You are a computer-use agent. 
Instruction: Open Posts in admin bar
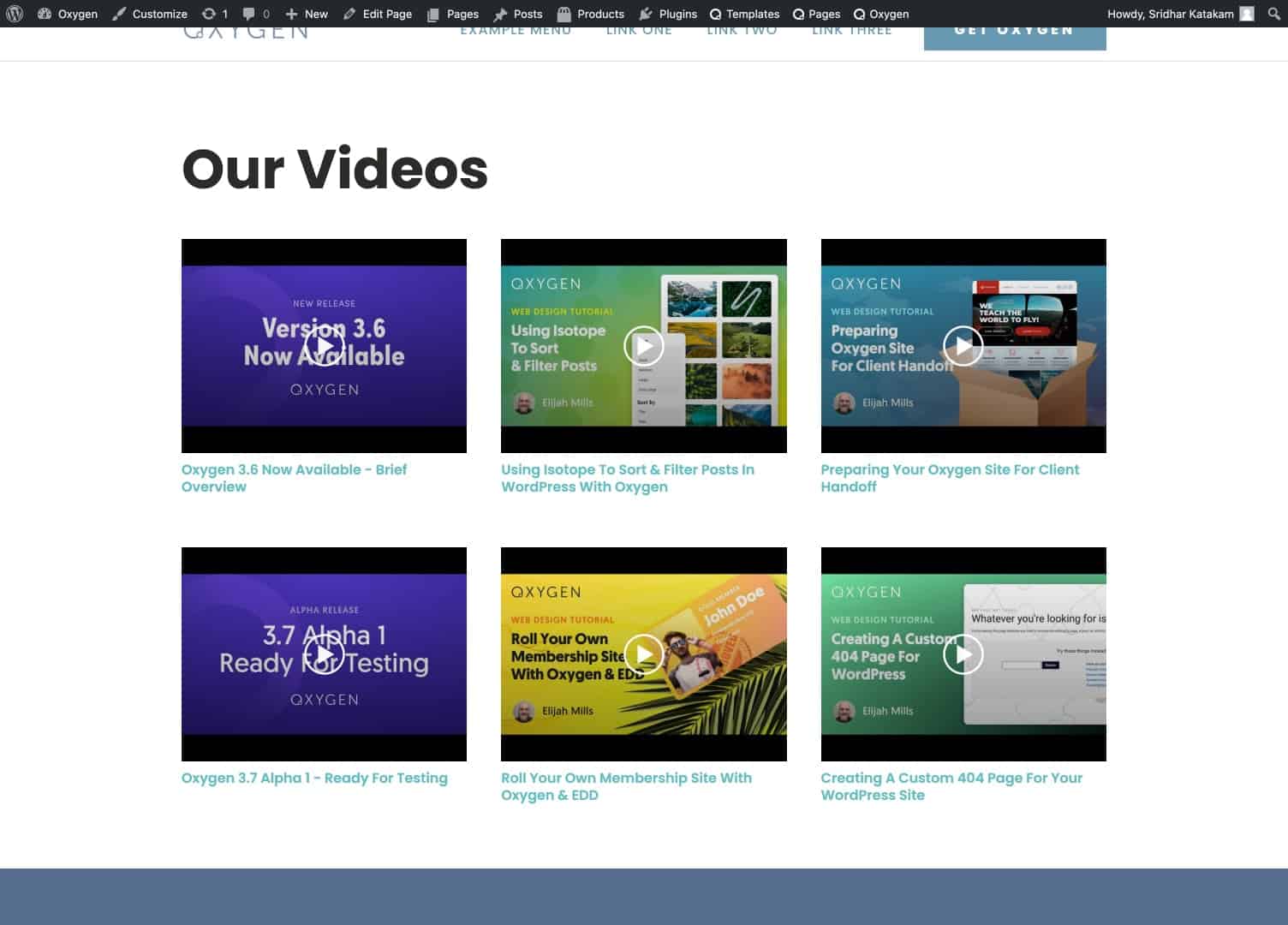coord(518,14)
